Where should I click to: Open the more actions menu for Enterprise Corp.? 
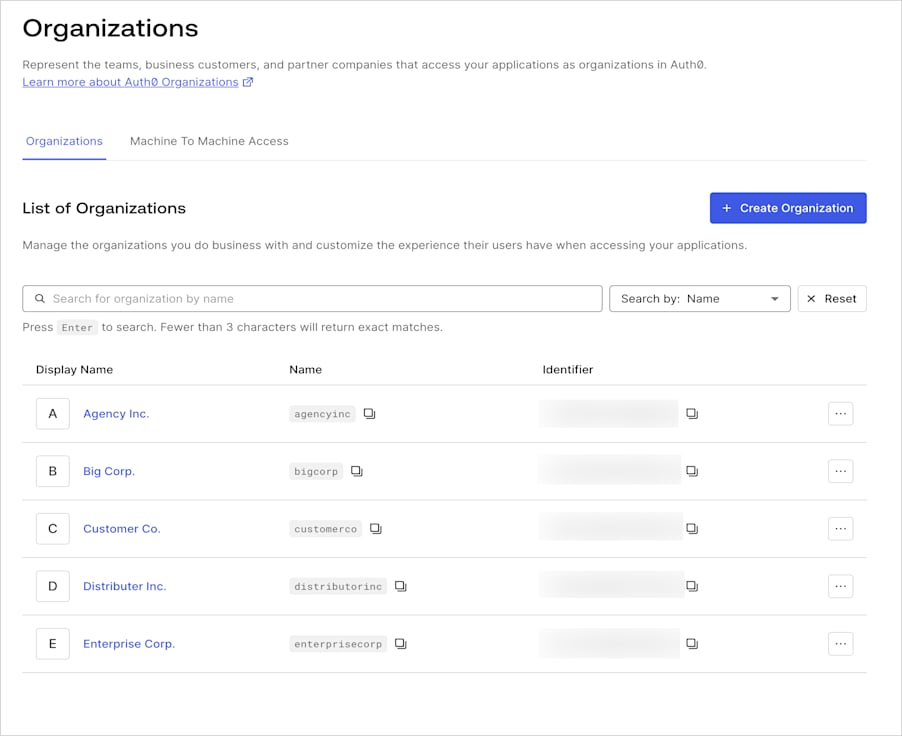click(840, 644)
